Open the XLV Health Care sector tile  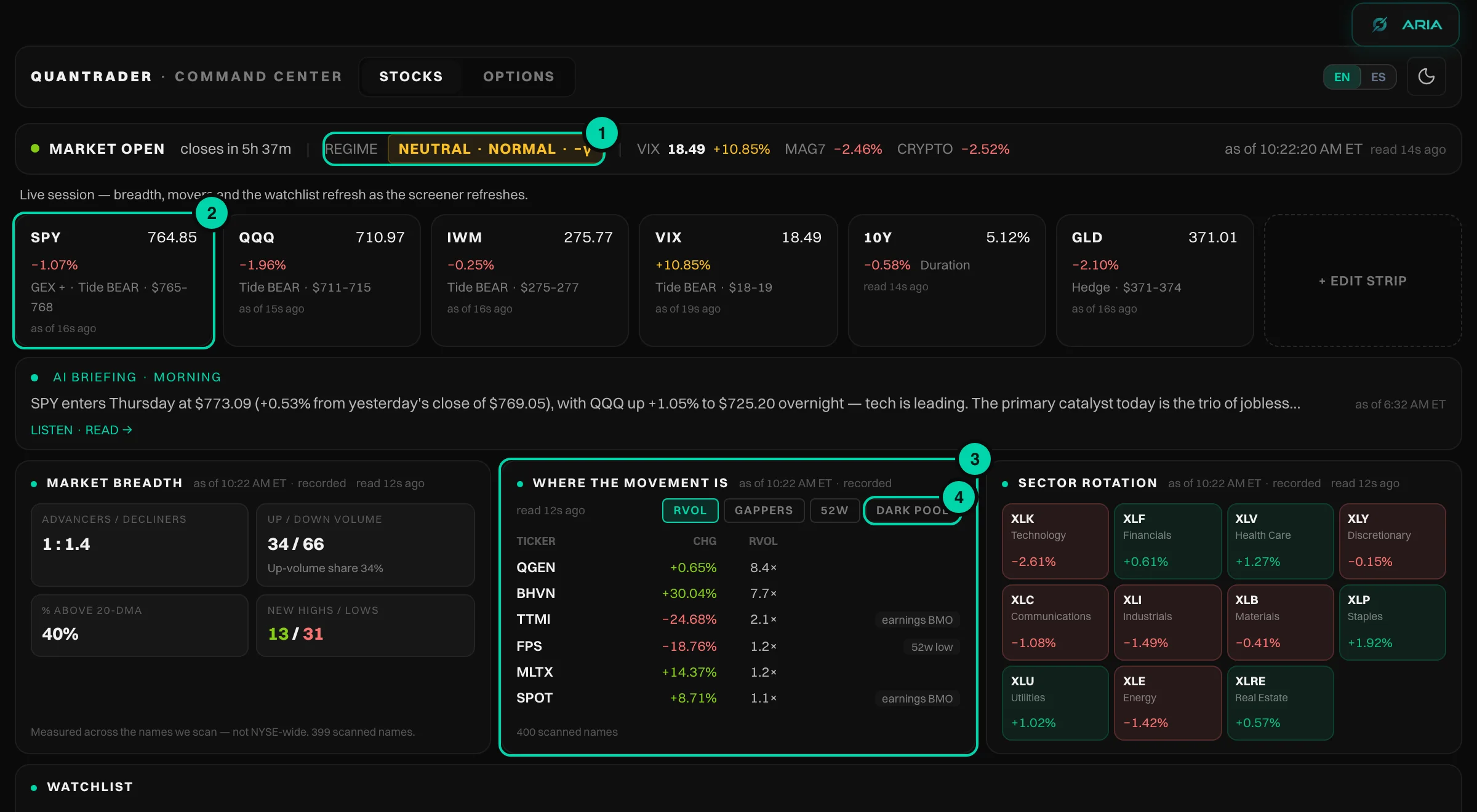click(1280, 541)
